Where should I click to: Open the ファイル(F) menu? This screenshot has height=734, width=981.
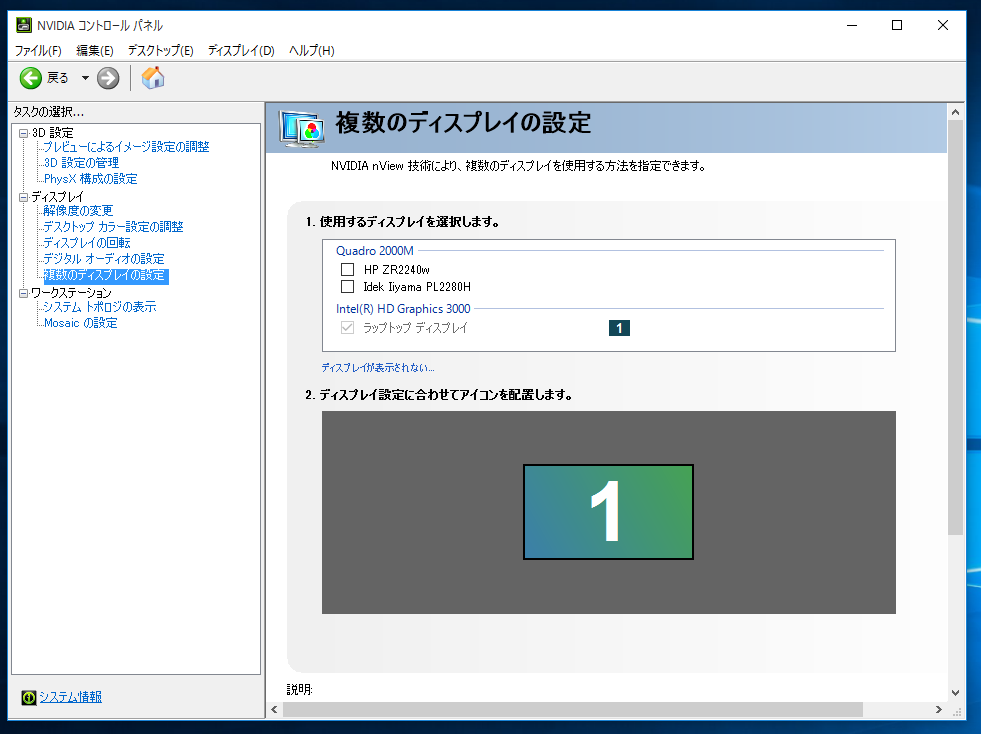point(38,51)
